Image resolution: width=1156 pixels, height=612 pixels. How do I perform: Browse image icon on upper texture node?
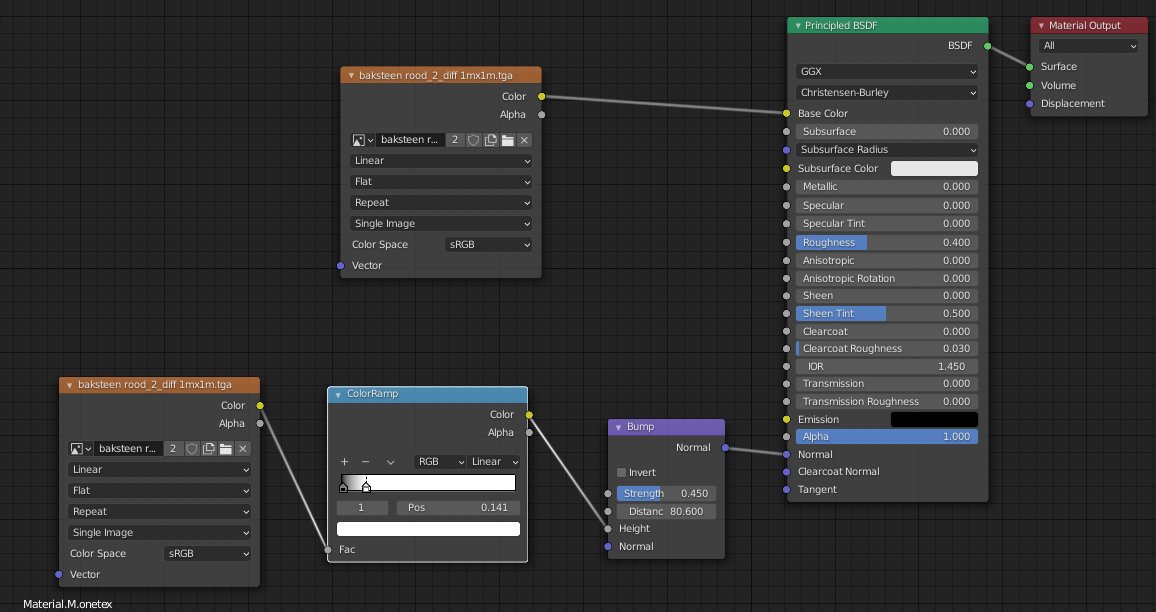tap(363, 140)
